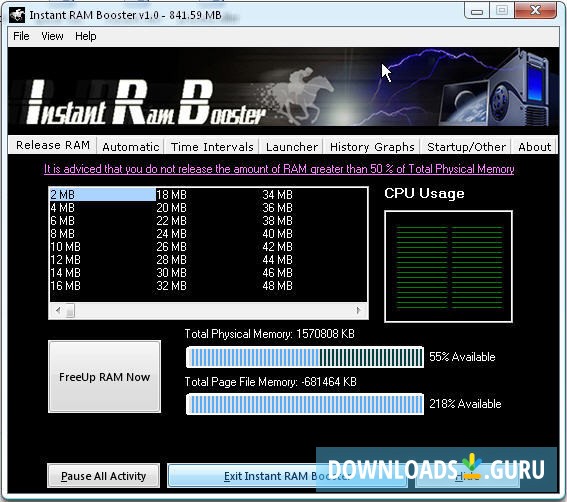Open the Help menu
Screen dimensions: 567x502
point(86,36)
